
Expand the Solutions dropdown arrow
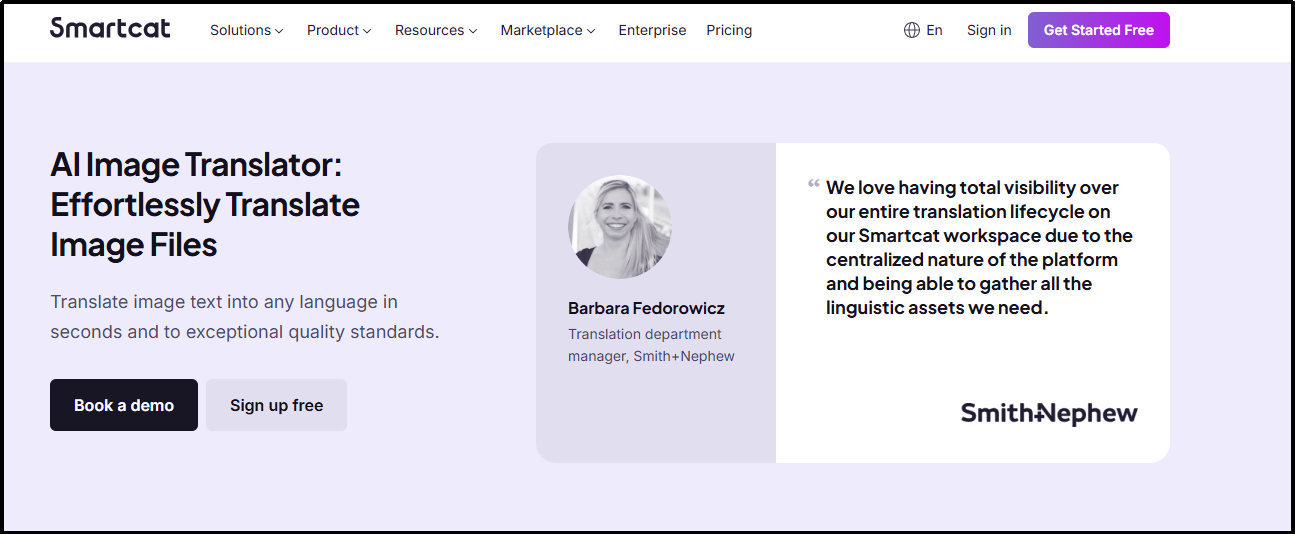279,31
